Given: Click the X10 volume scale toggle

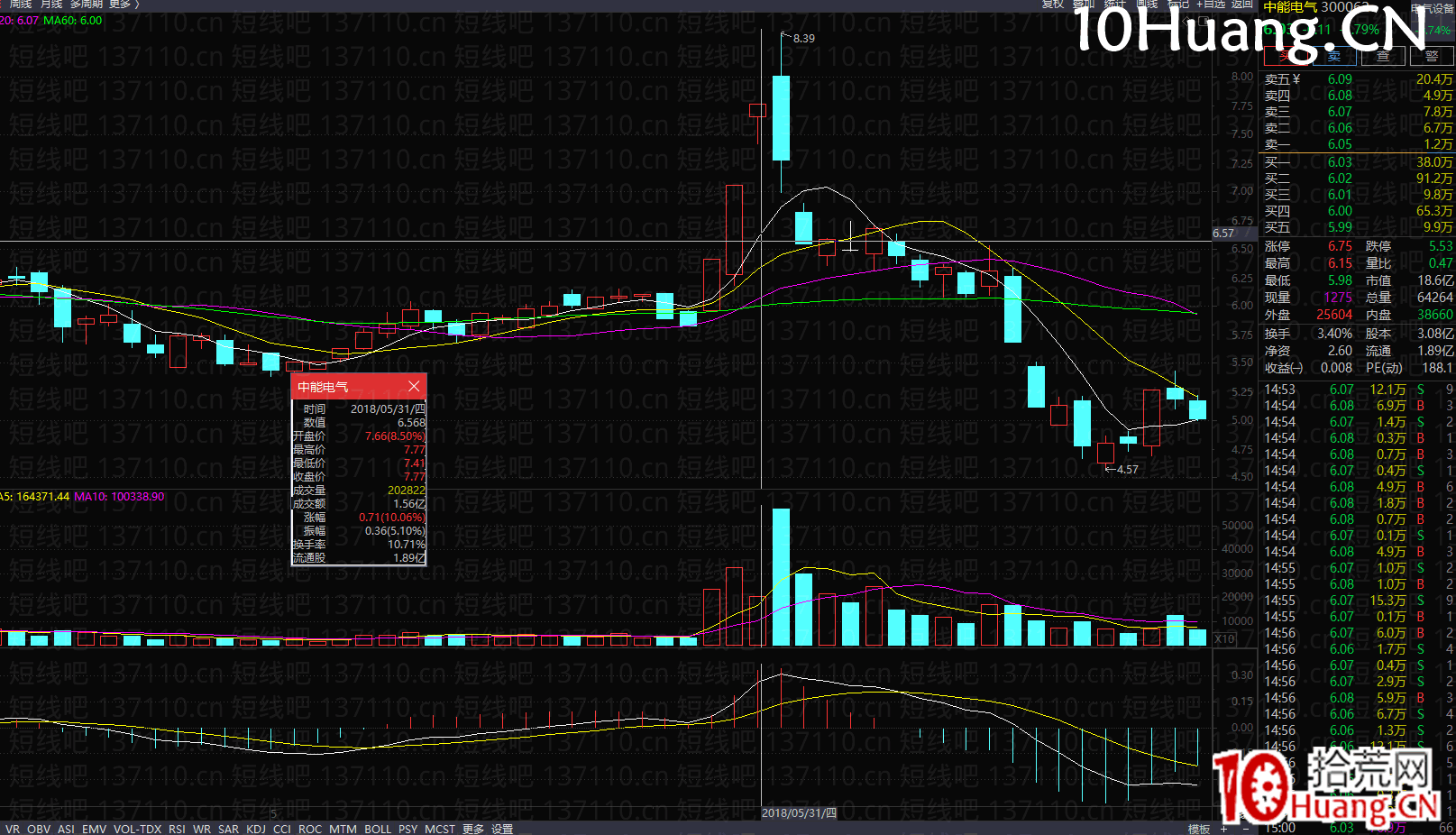Looking at the screenshot, I should 1224,638.
